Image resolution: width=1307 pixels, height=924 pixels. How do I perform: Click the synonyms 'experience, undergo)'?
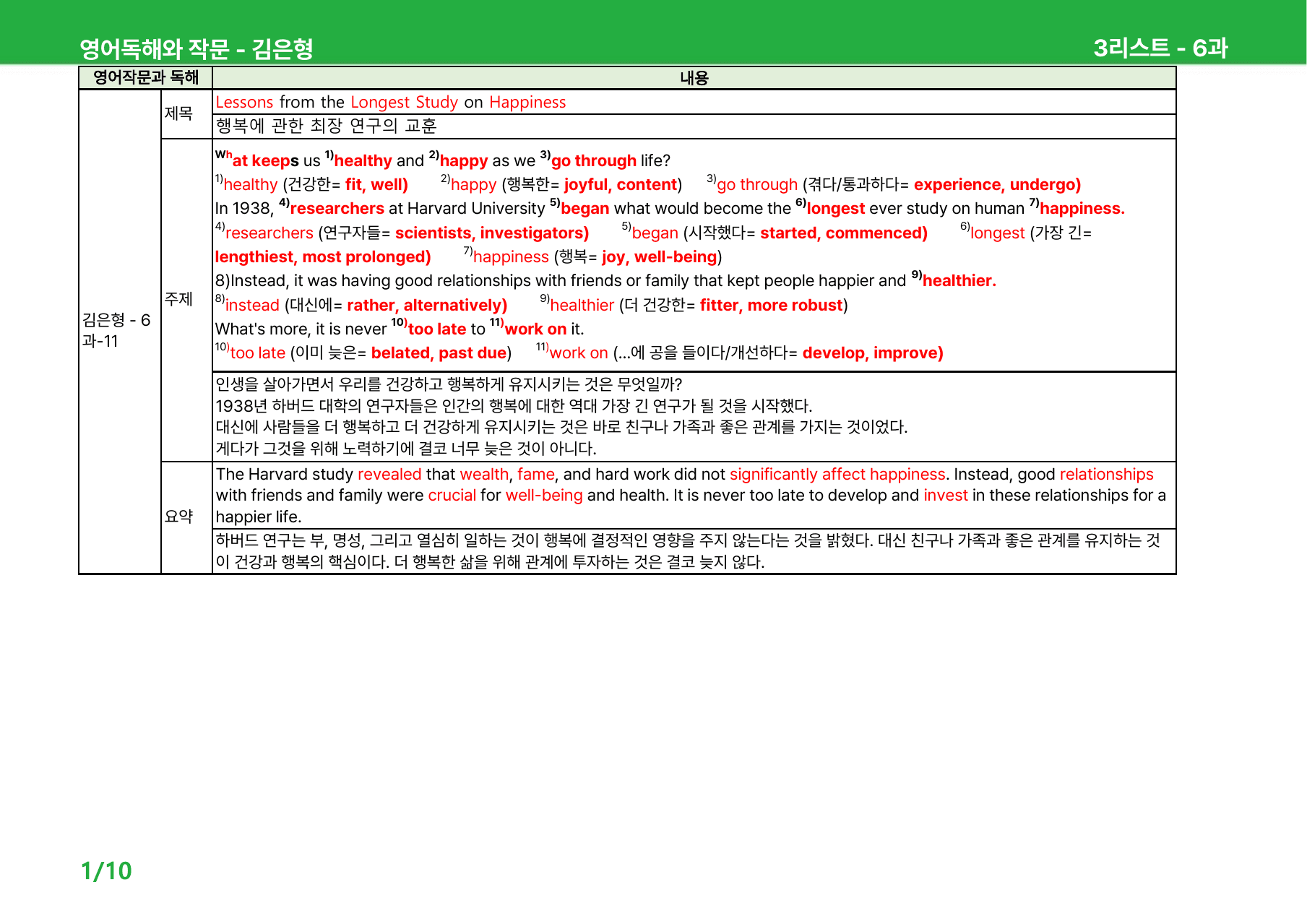tap(997, 185)
